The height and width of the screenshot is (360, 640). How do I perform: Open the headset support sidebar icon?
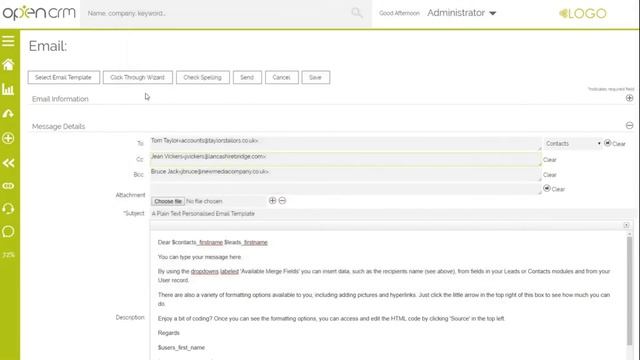click(8, 209)
